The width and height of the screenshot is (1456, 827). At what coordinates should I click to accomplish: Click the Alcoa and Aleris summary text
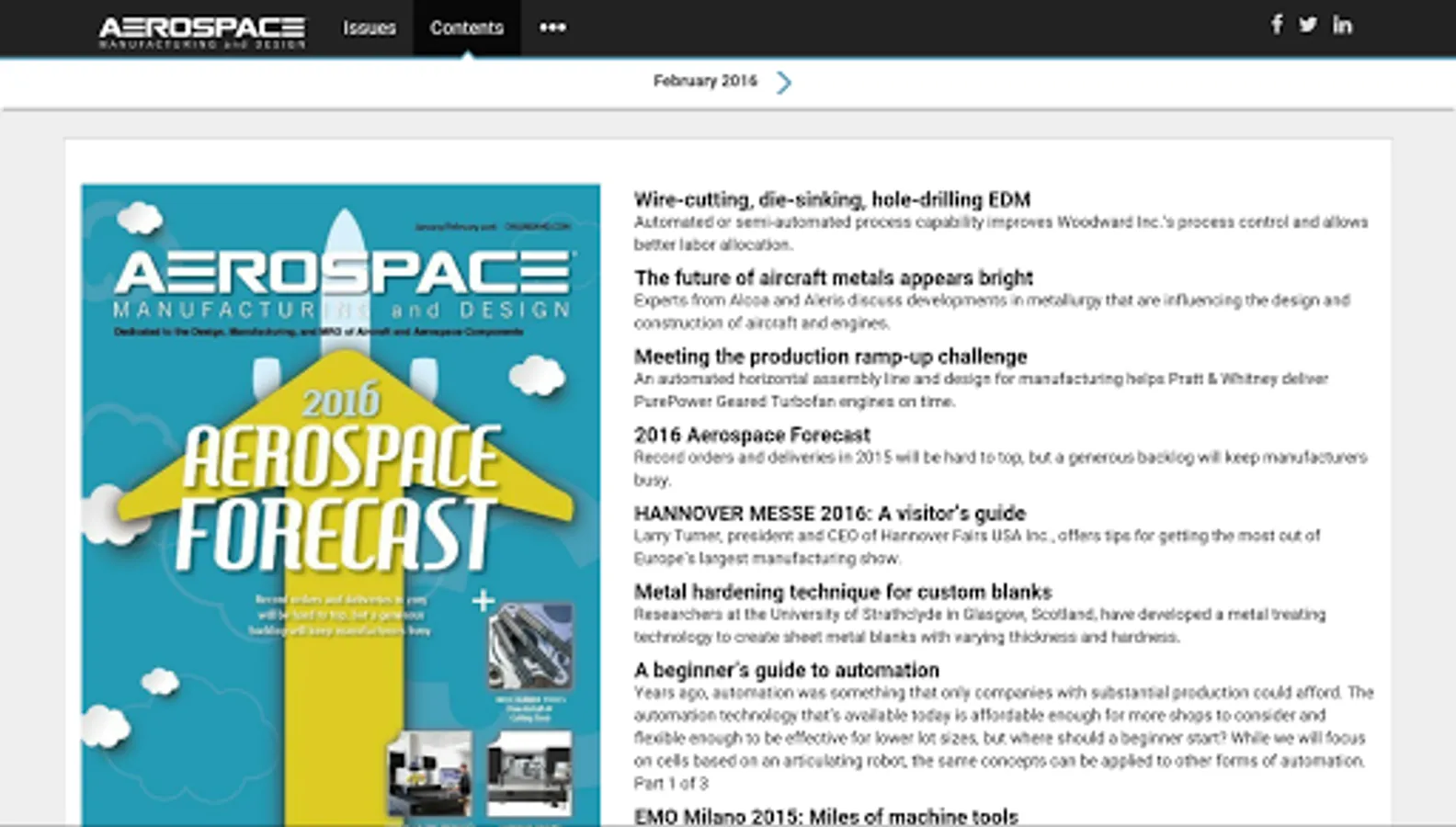coord(992,312)
